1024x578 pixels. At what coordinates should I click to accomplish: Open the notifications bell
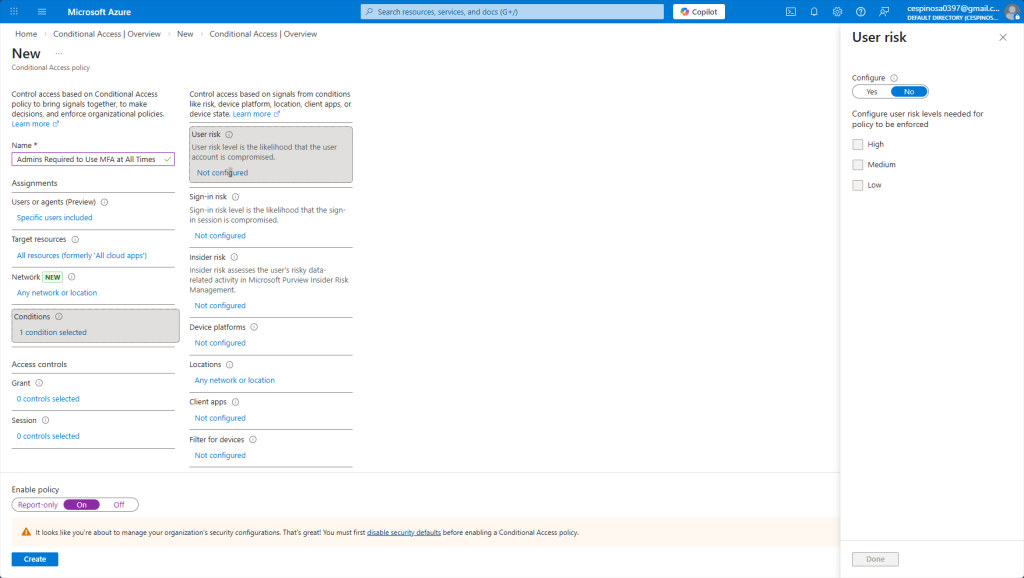click(x=814, y=12)
